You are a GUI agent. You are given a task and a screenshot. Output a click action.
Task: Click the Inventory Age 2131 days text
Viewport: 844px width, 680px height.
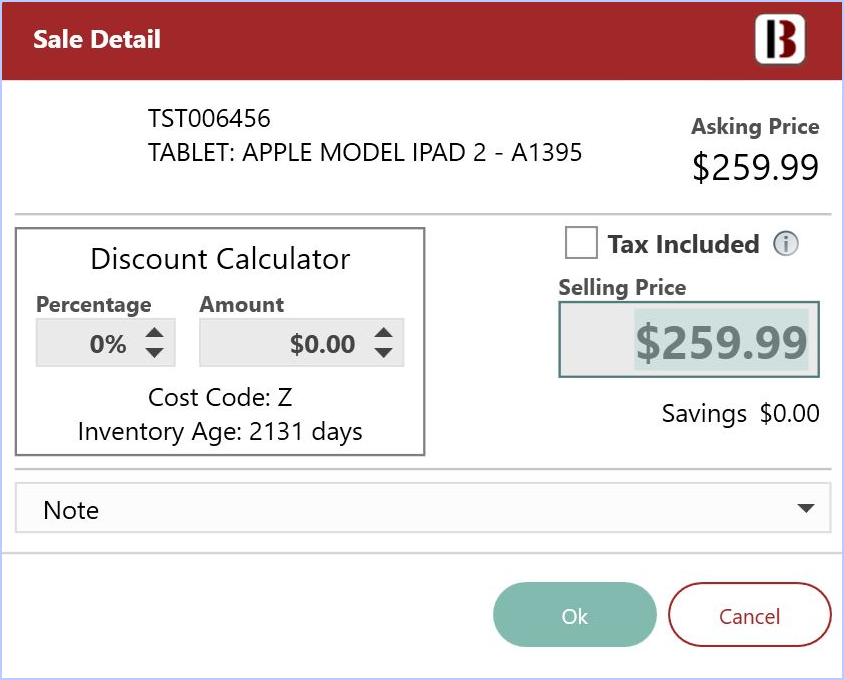tap(220, 432)
